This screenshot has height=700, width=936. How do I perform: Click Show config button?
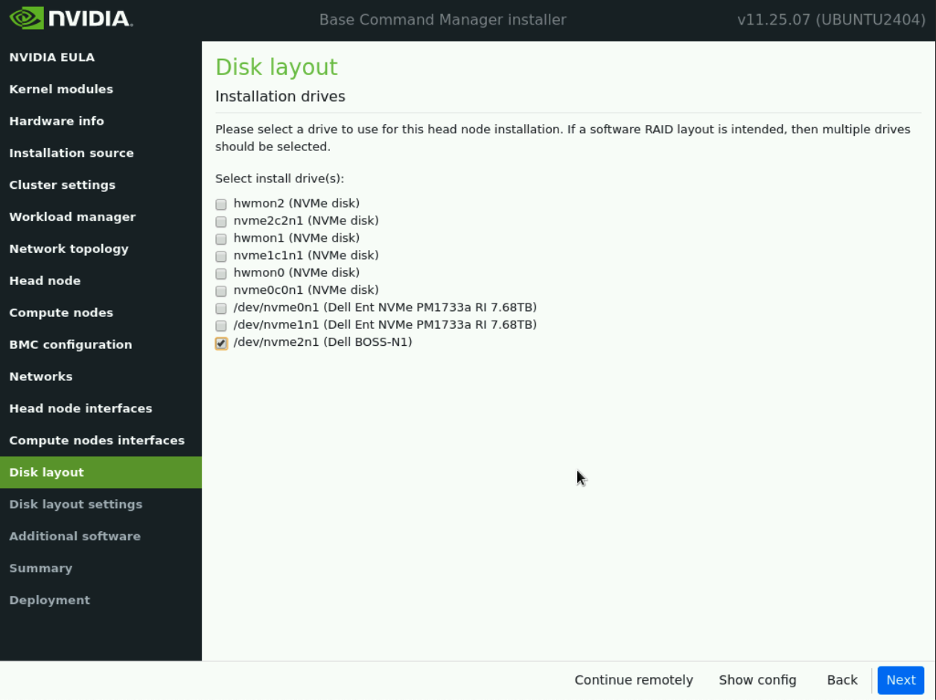pos(757,680)
